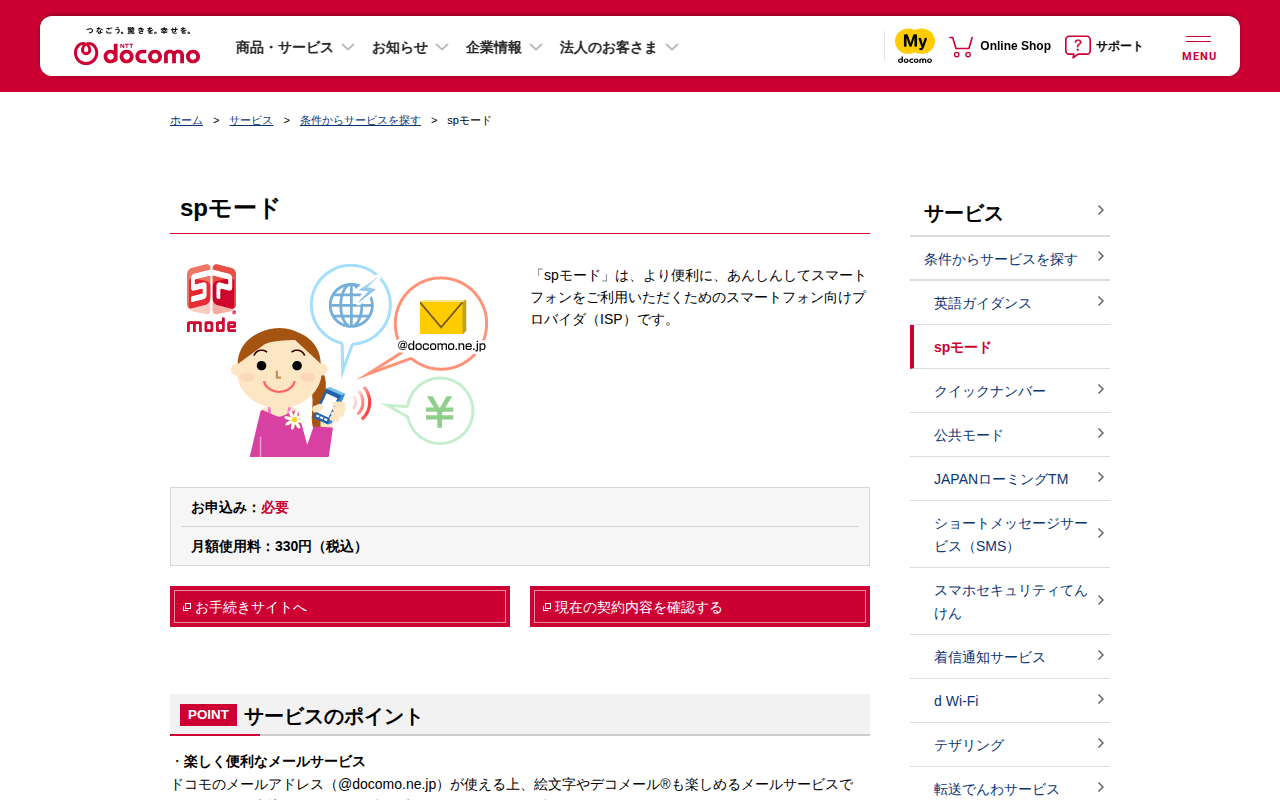Click the chevron next to スマホセキュリティてんけん
1280x800 pixels.
coord(1100,600)
